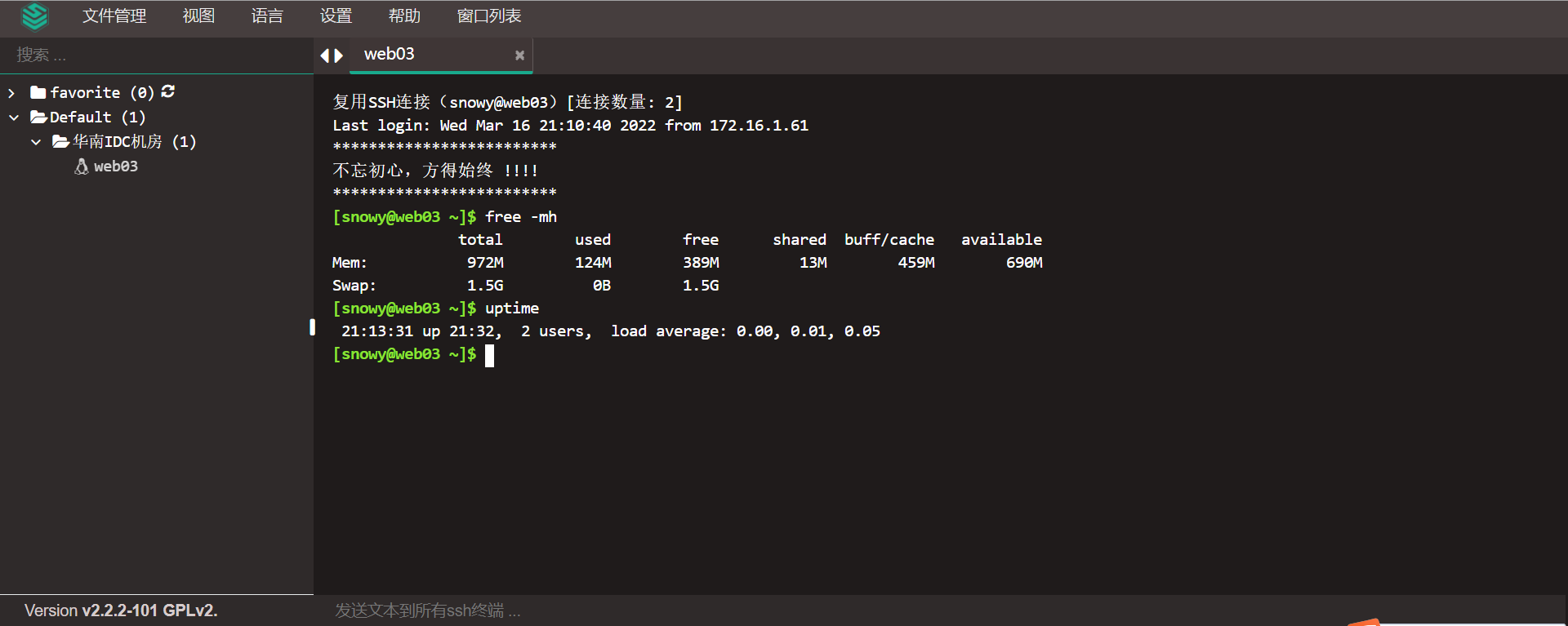Select the 华南IDC机房 (1) folder
The height and width of the screenshot is (626, 1568).
click(x=124, y=142)
